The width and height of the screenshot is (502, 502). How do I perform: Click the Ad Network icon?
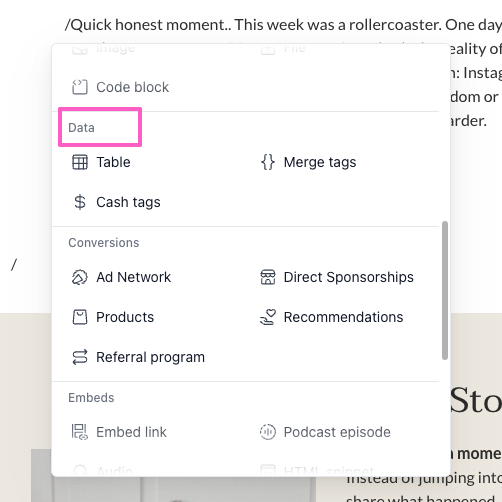[80, 277]
